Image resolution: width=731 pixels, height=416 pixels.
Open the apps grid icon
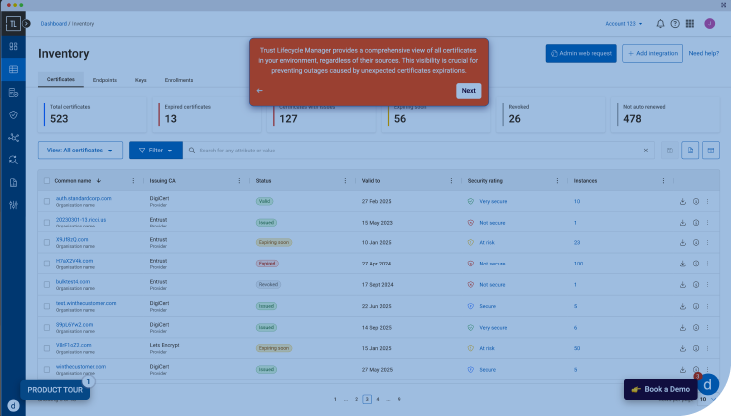(690, 23)
